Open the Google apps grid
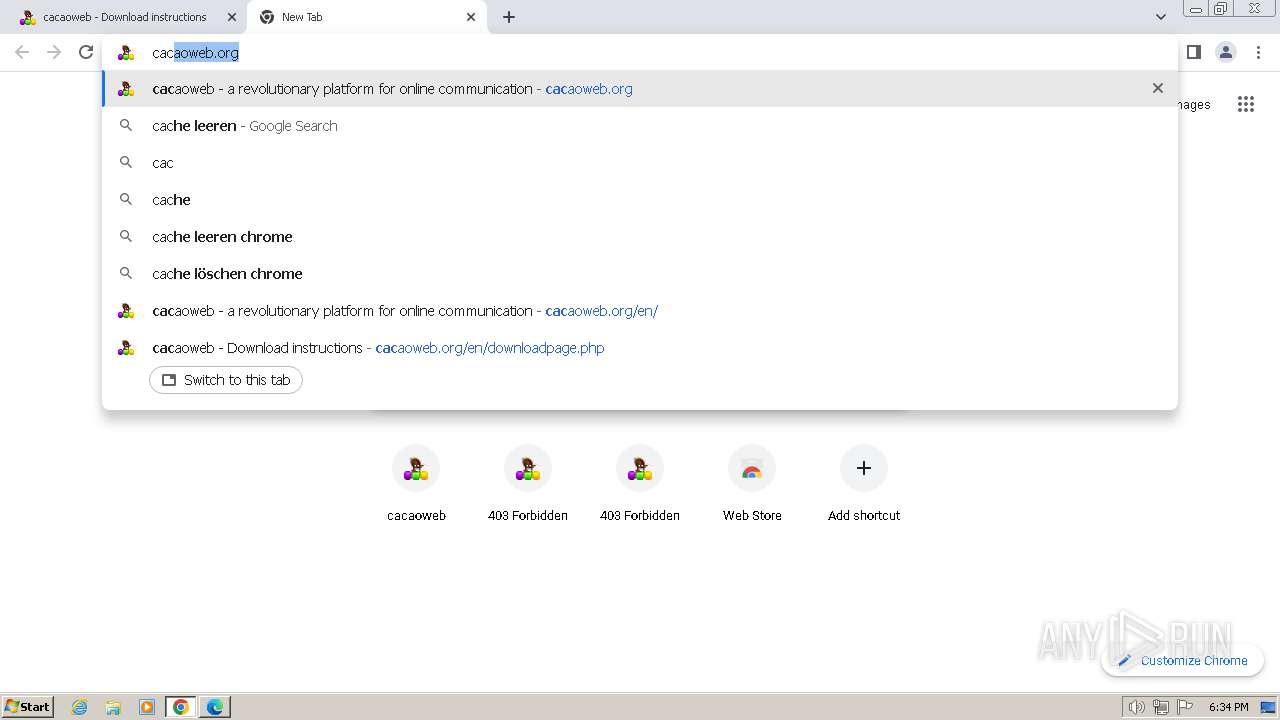This screenshot has width=1280, height=720. click(x=1245, y=104)
